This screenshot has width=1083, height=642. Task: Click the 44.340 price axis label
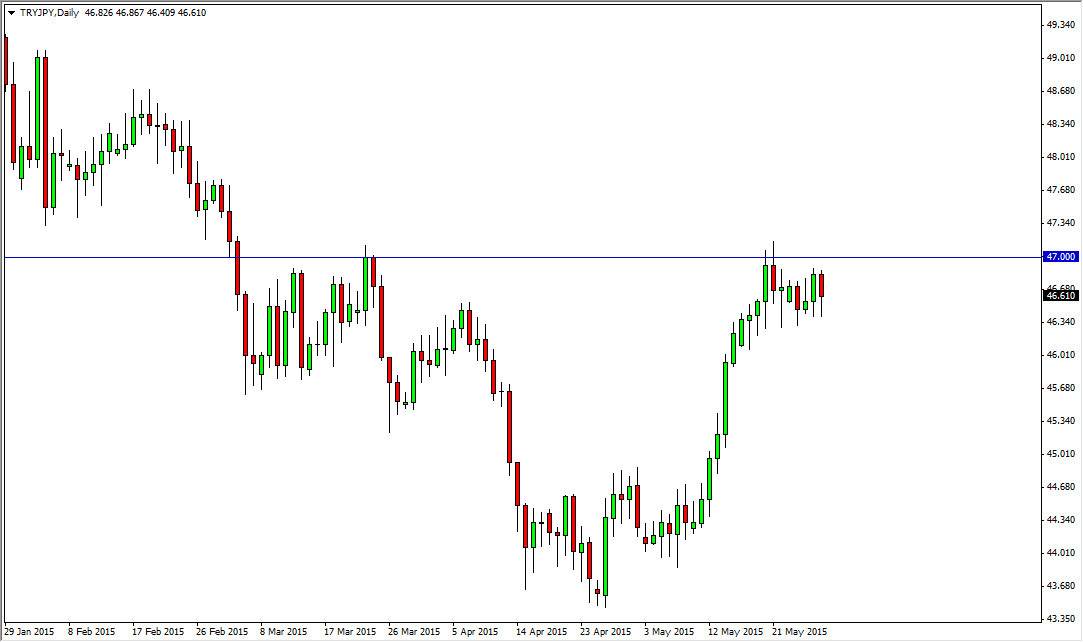[x=1061, y=520]
